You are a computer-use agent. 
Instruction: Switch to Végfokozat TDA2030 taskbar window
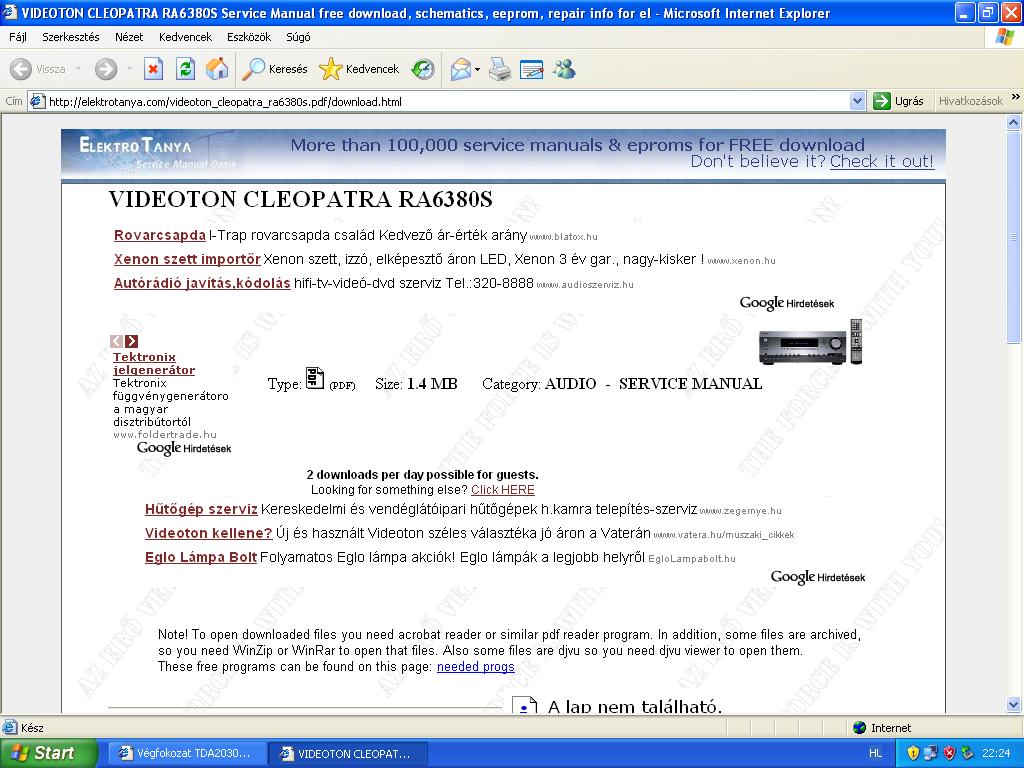pyautogui.click(x=185, y=753)
